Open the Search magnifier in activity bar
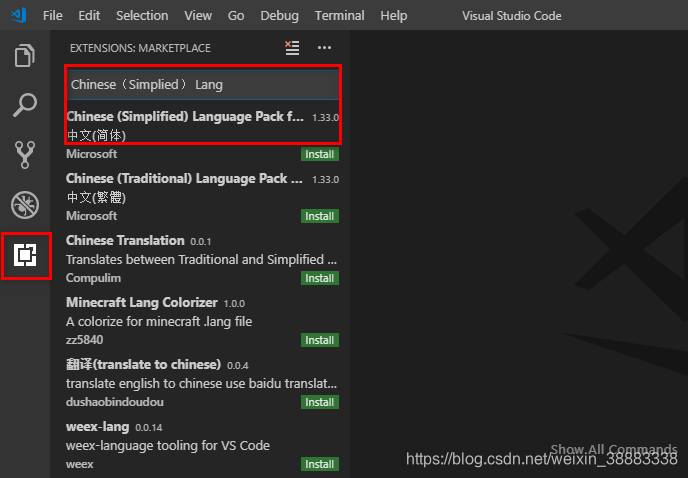The image size is (688, 478). click(25, 105)
